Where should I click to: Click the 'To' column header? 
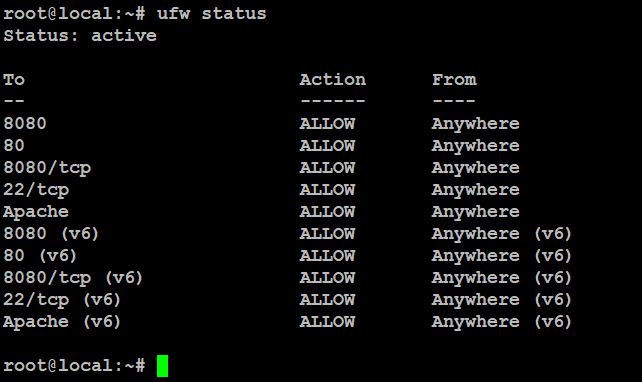[14, 79]
